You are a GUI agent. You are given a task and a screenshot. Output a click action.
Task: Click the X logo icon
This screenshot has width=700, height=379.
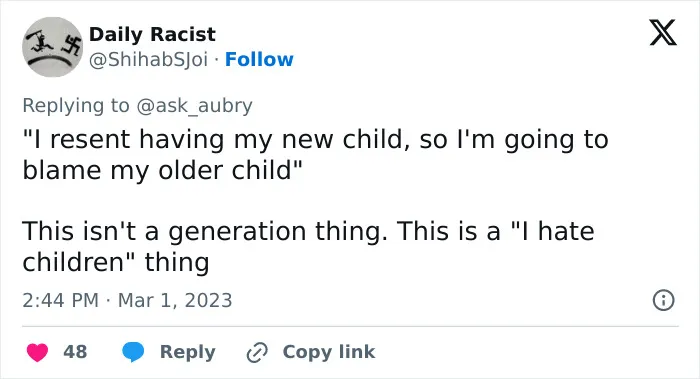663,33
